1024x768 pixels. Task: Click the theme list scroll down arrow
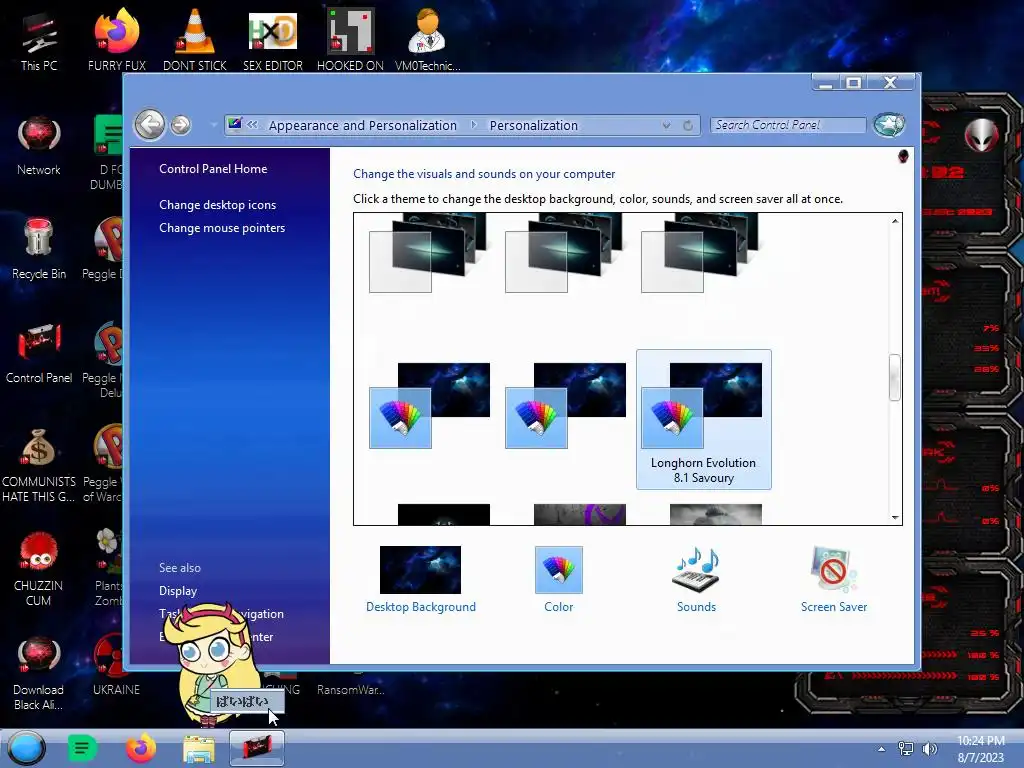pyautogui.click(x=895, y=517)
